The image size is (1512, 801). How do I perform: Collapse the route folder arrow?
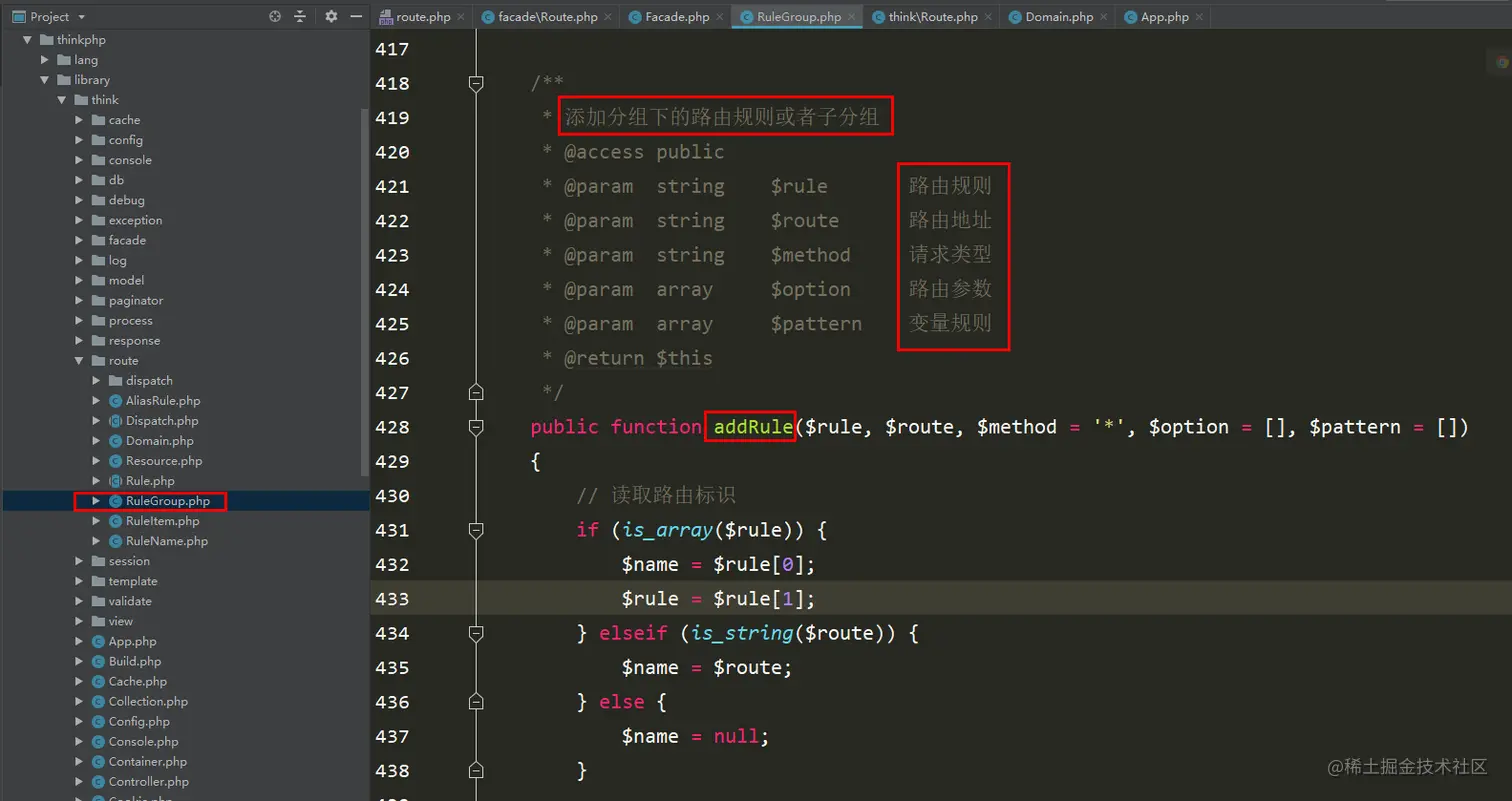(79, 361)
